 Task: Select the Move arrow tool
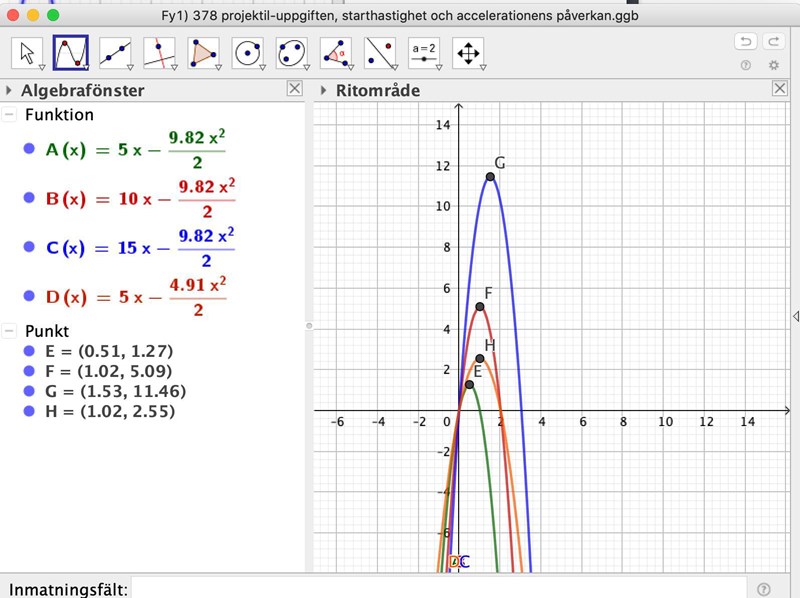point(28,53)
